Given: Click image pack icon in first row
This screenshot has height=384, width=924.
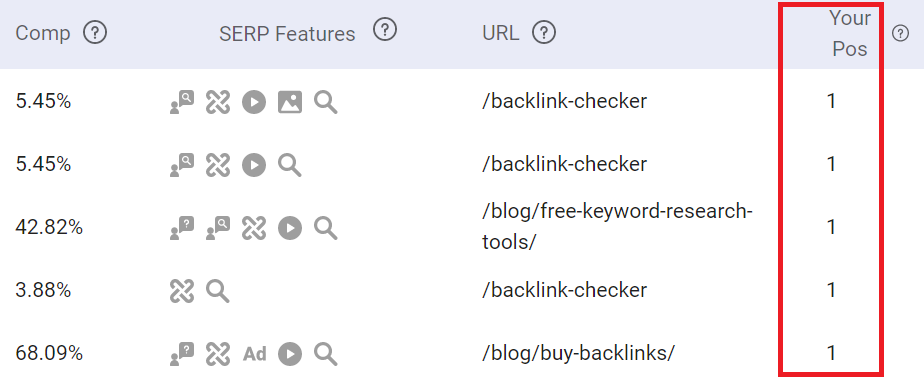Looking at the screenshot, I should click(x=290, y=102).
